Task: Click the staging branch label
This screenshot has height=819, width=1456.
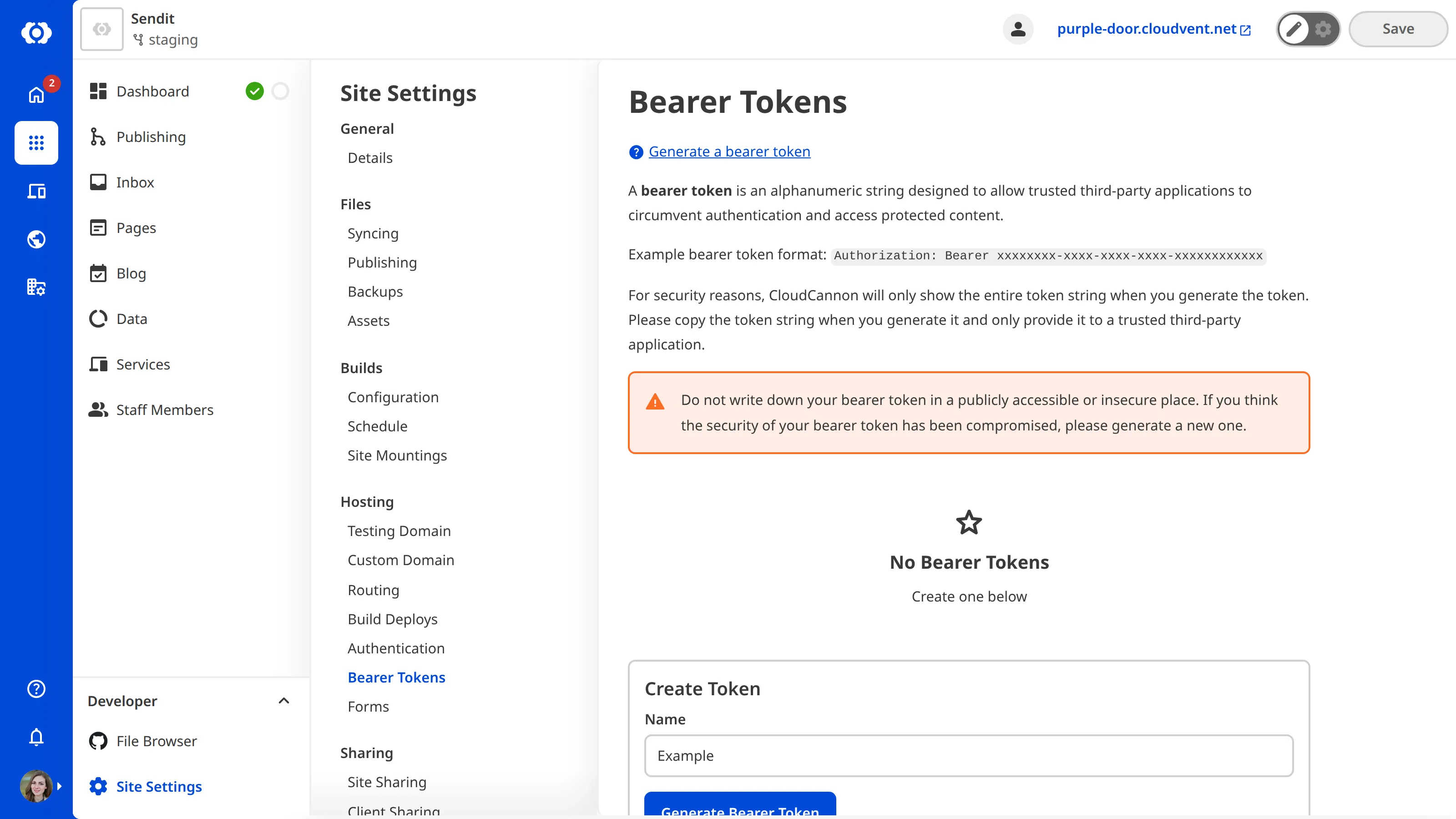Action: click(173, 40)
